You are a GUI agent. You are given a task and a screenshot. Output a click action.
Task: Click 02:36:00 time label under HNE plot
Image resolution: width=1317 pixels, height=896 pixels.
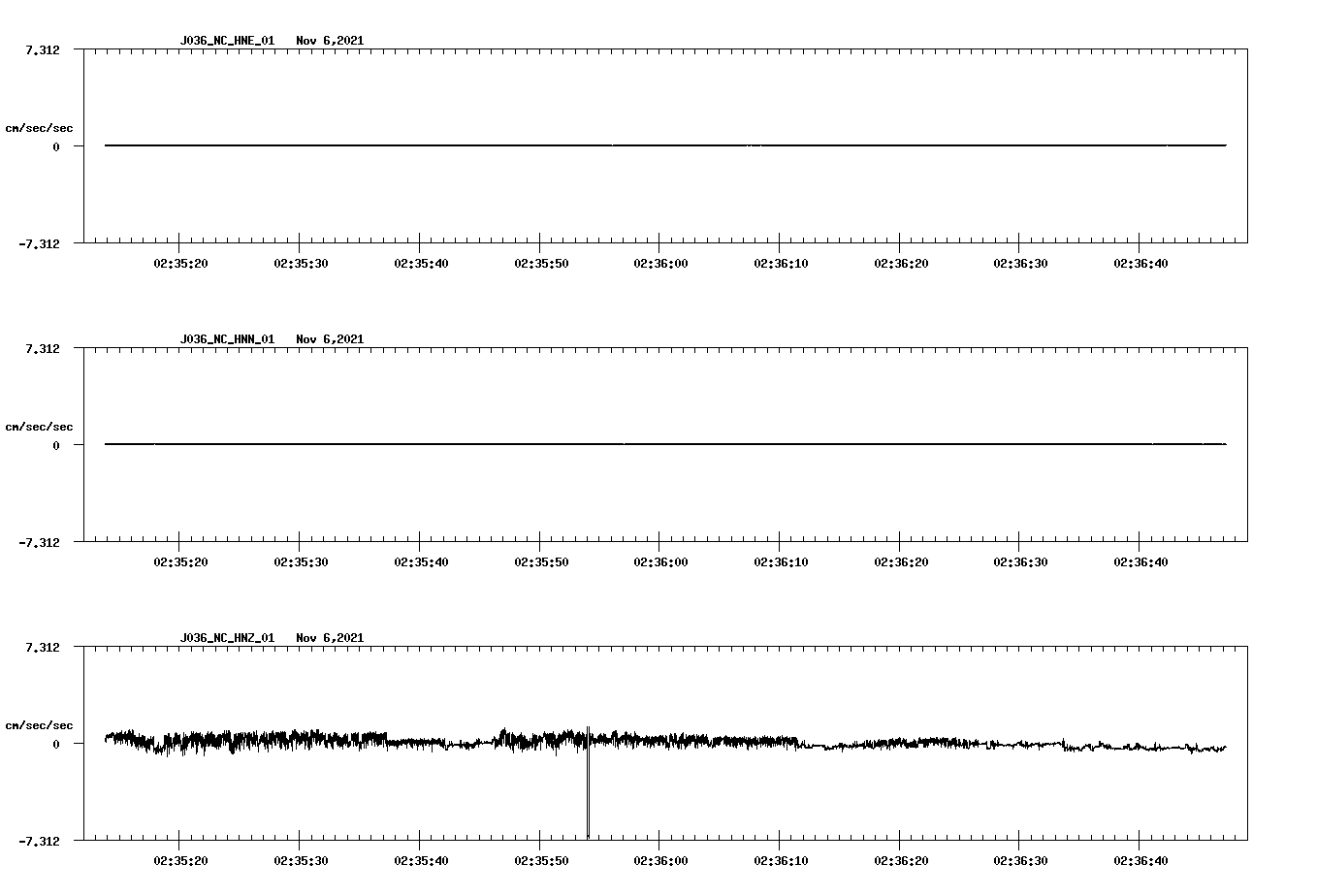click(x=660, y=263)
